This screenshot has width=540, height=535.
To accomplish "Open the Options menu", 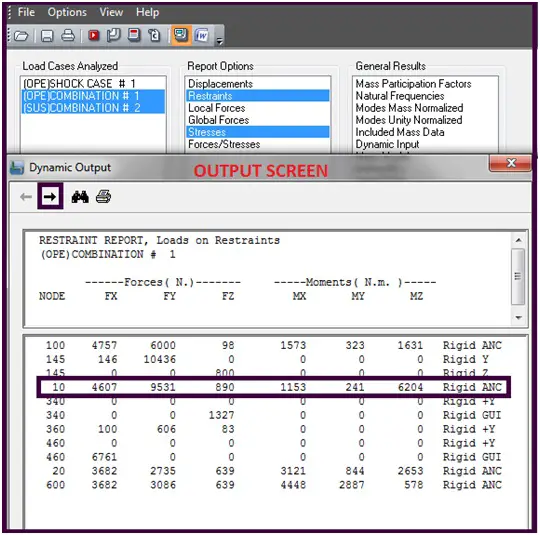I will pos(67,12).
